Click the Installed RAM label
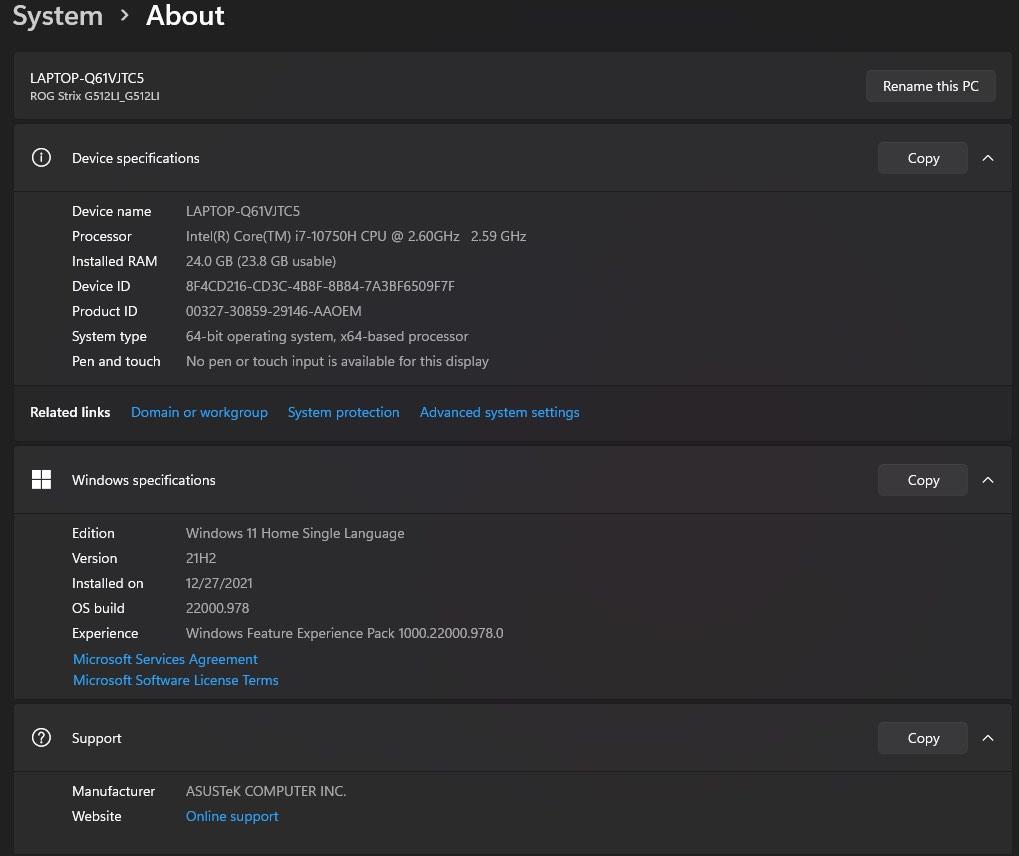This screenshot has width=1019, height=856. pos(114,261)
